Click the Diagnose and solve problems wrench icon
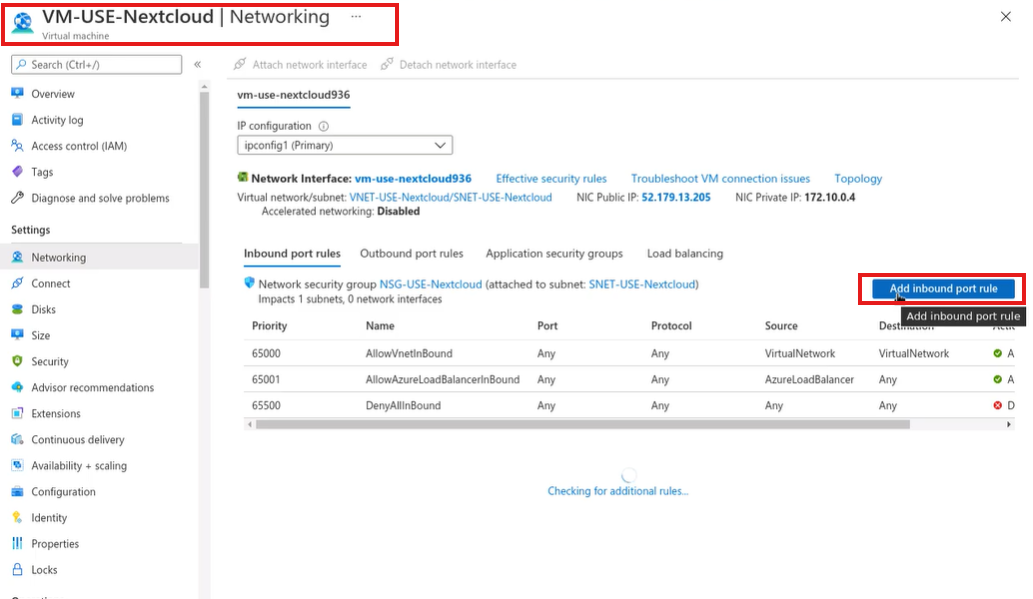Screen dimensions: 1033x599 point(18,198)
